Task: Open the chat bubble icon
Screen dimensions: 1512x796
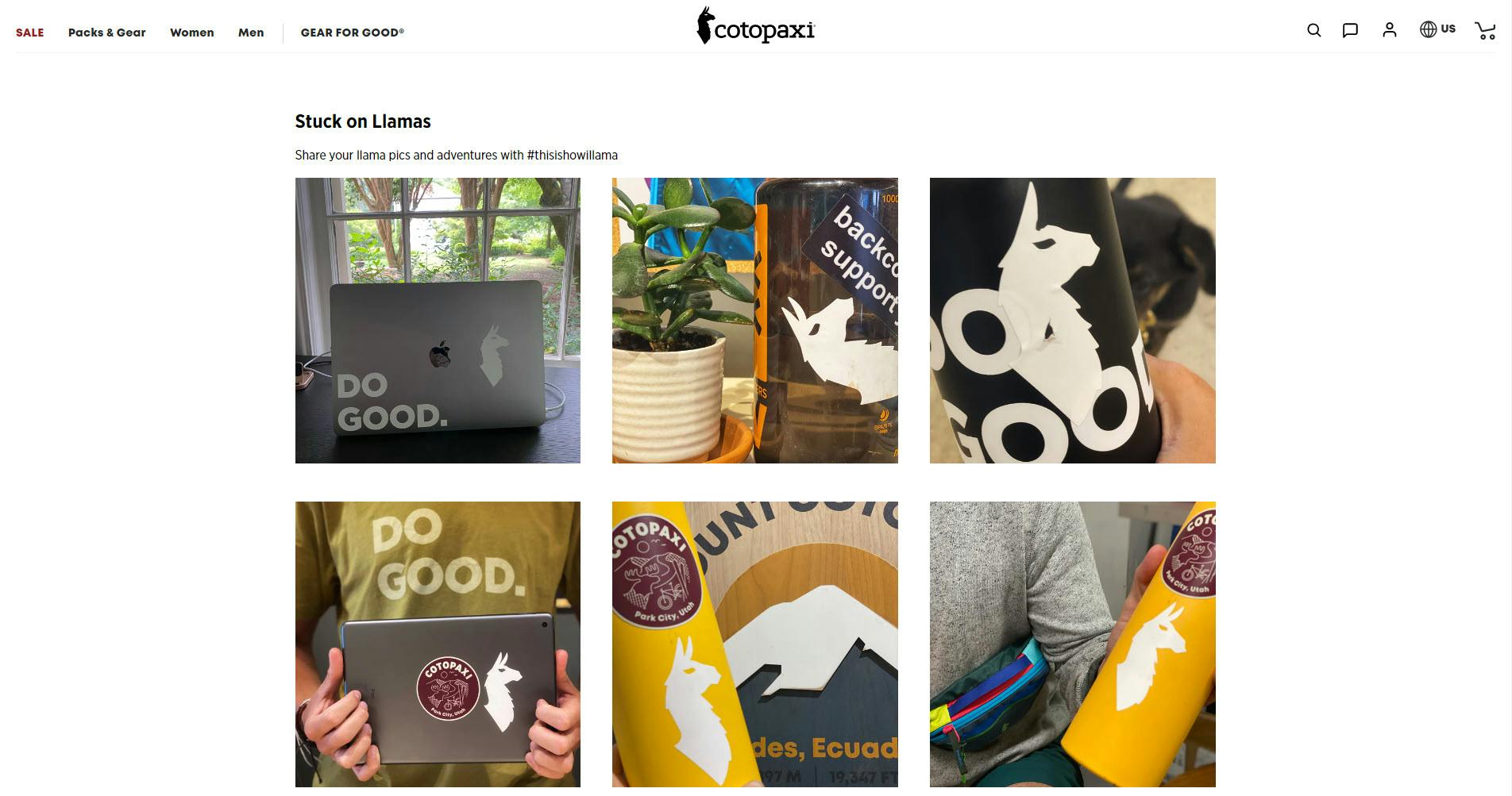Action: point(1350,30)
